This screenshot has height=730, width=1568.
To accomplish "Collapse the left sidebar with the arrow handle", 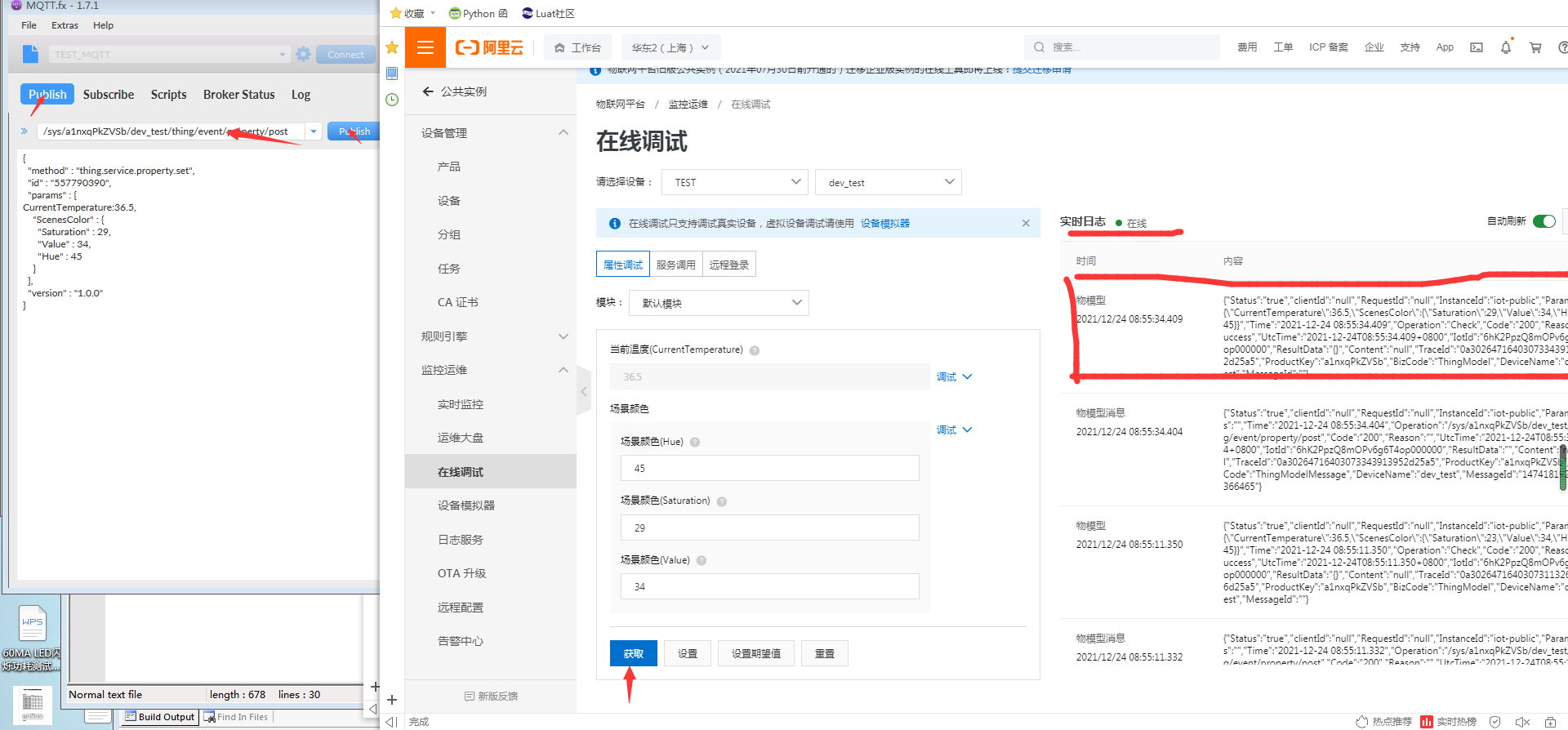I will pyautogui.click(x=583, y=392).
